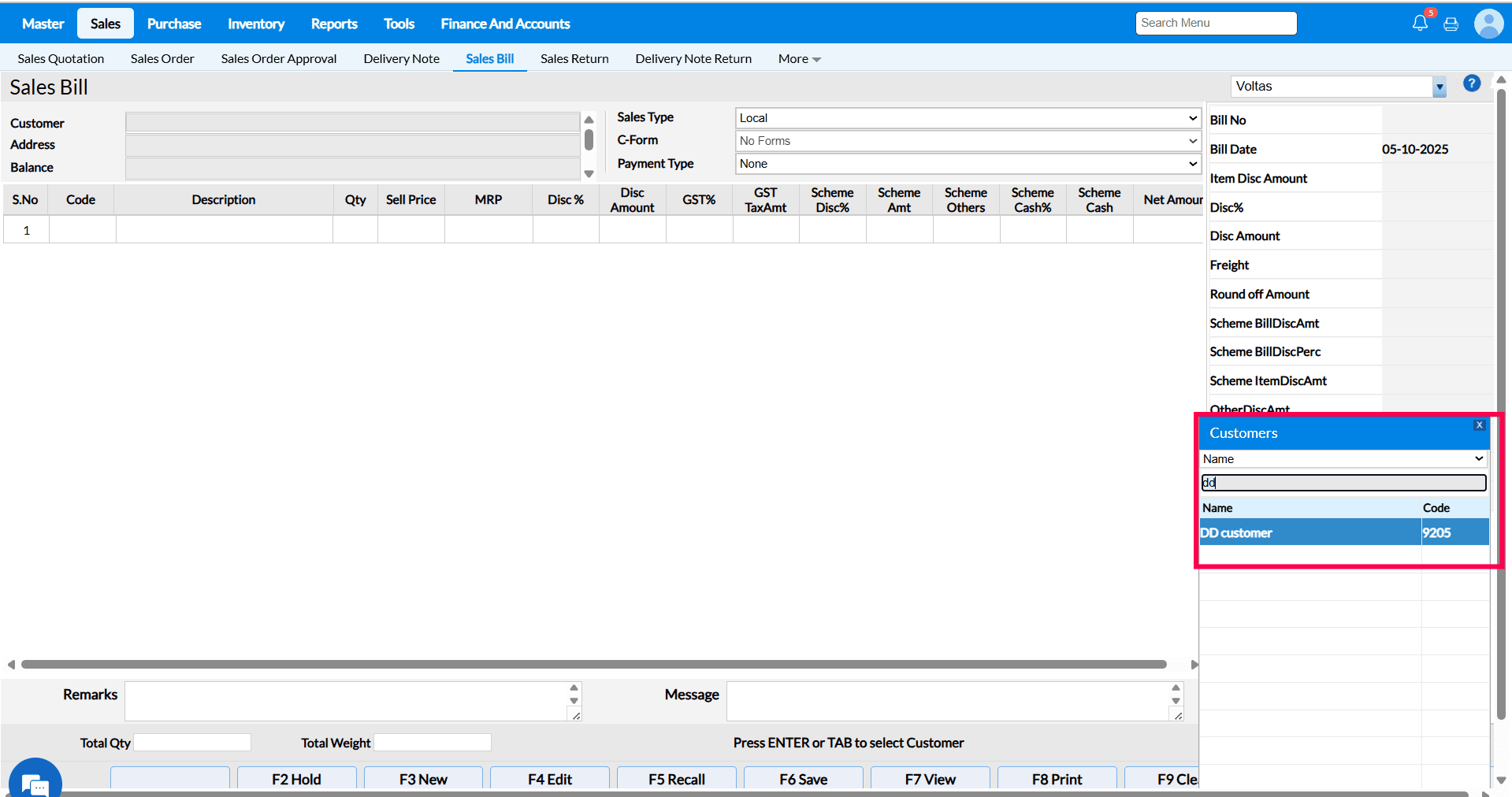Expand the Voltas company selector
Image resolution: width=1512 pixels, height=797 pixels.
1439,87
